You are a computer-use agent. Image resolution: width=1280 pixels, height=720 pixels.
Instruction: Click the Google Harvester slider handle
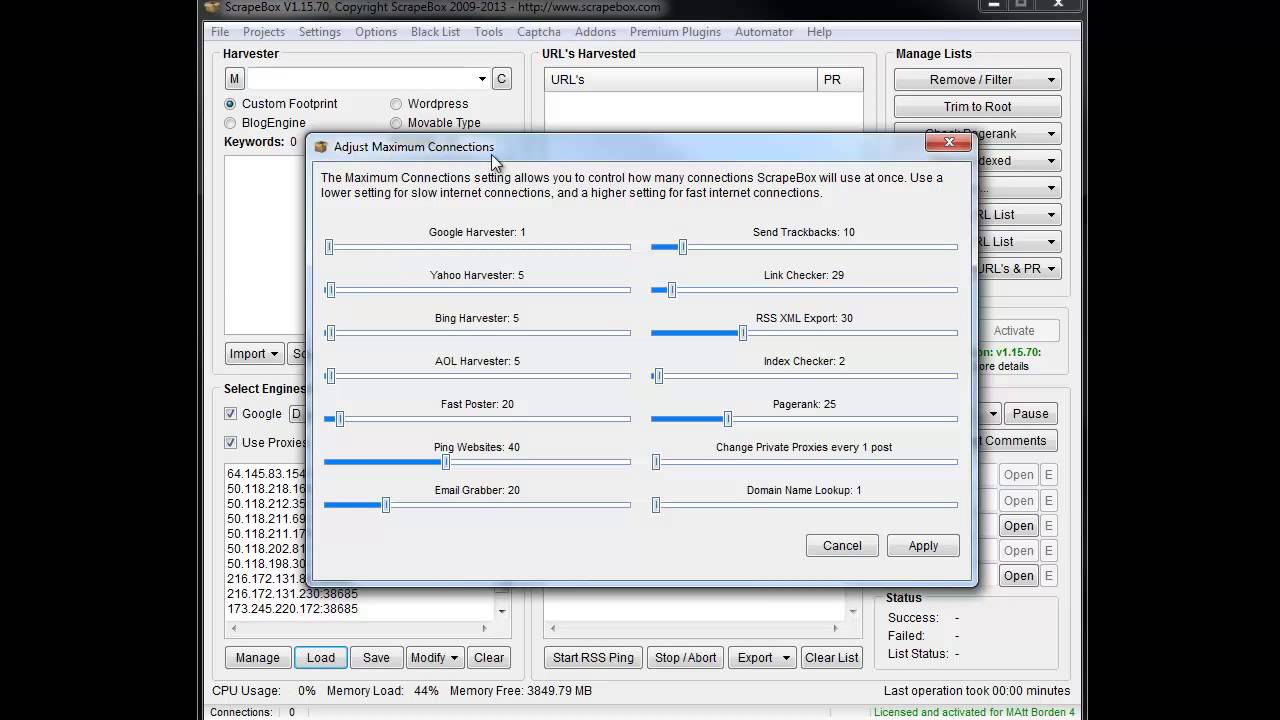click(x=329, y=247)
